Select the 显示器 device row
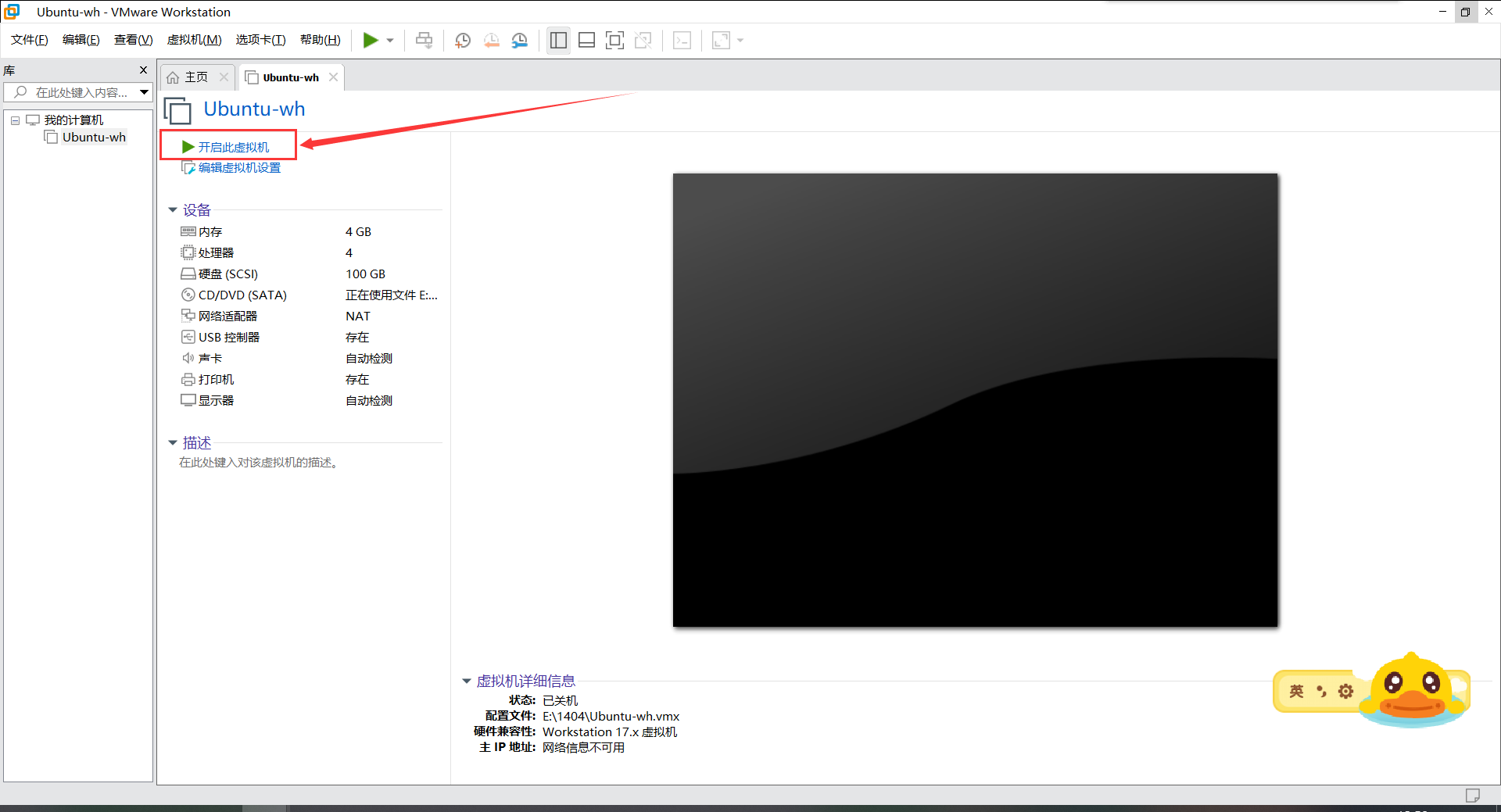Screen dimensions: 1501x812 click(x=310, y=401)
